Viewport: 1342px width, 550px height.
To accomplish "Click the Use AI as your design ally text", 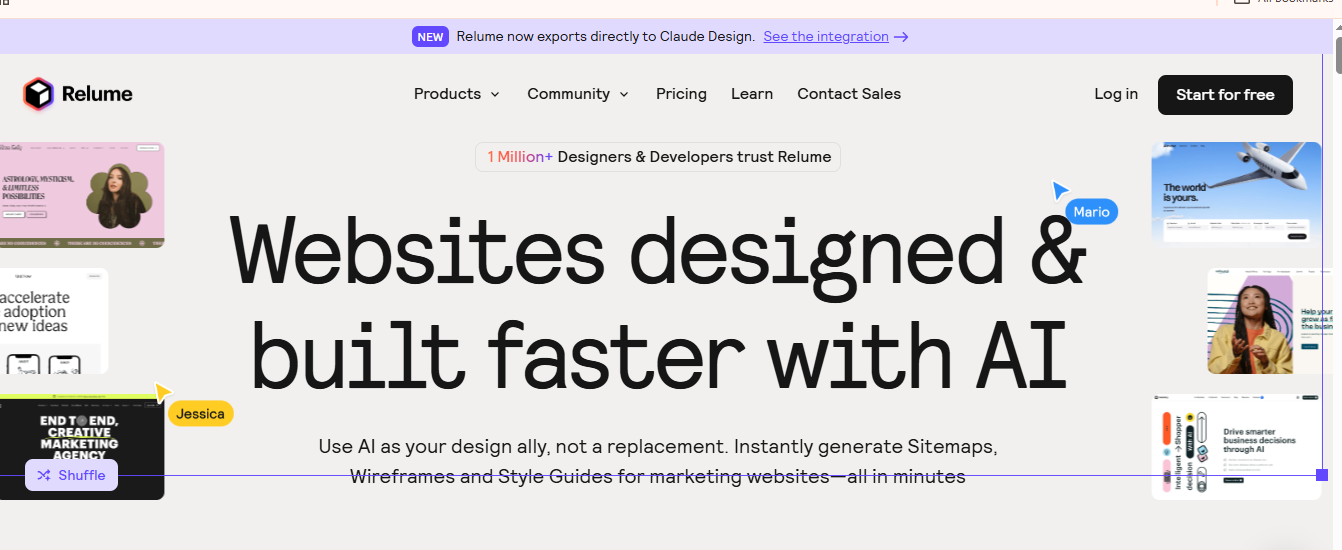I will coord(658,461).
